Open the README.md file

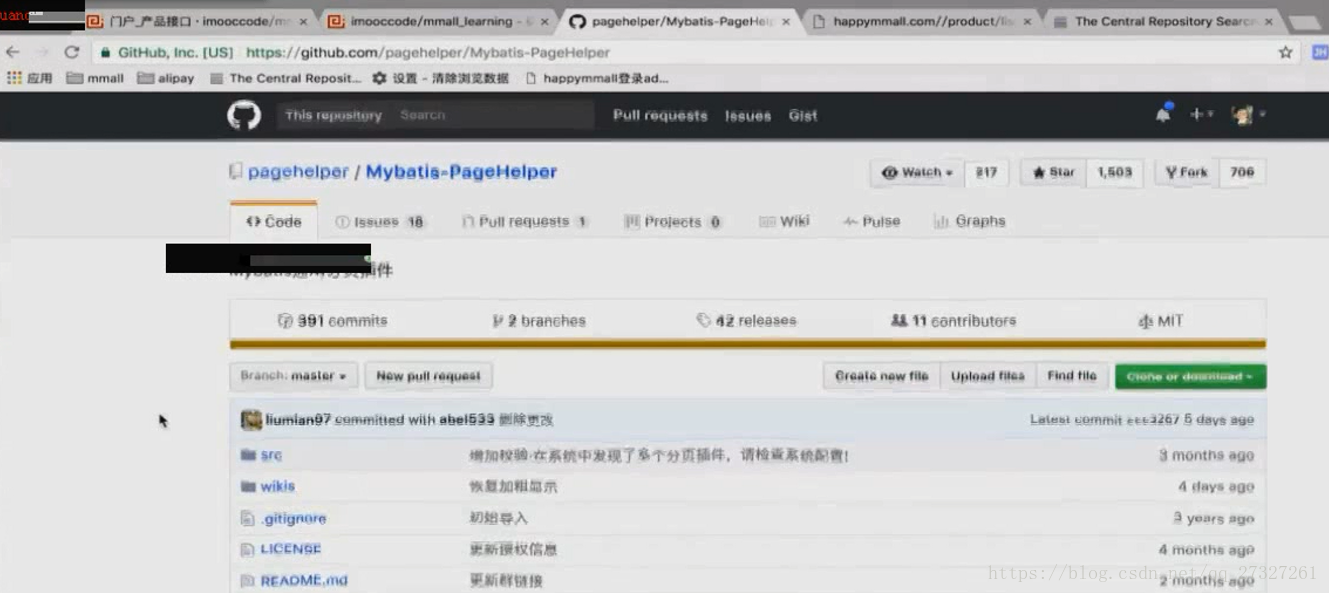(304, 581)
